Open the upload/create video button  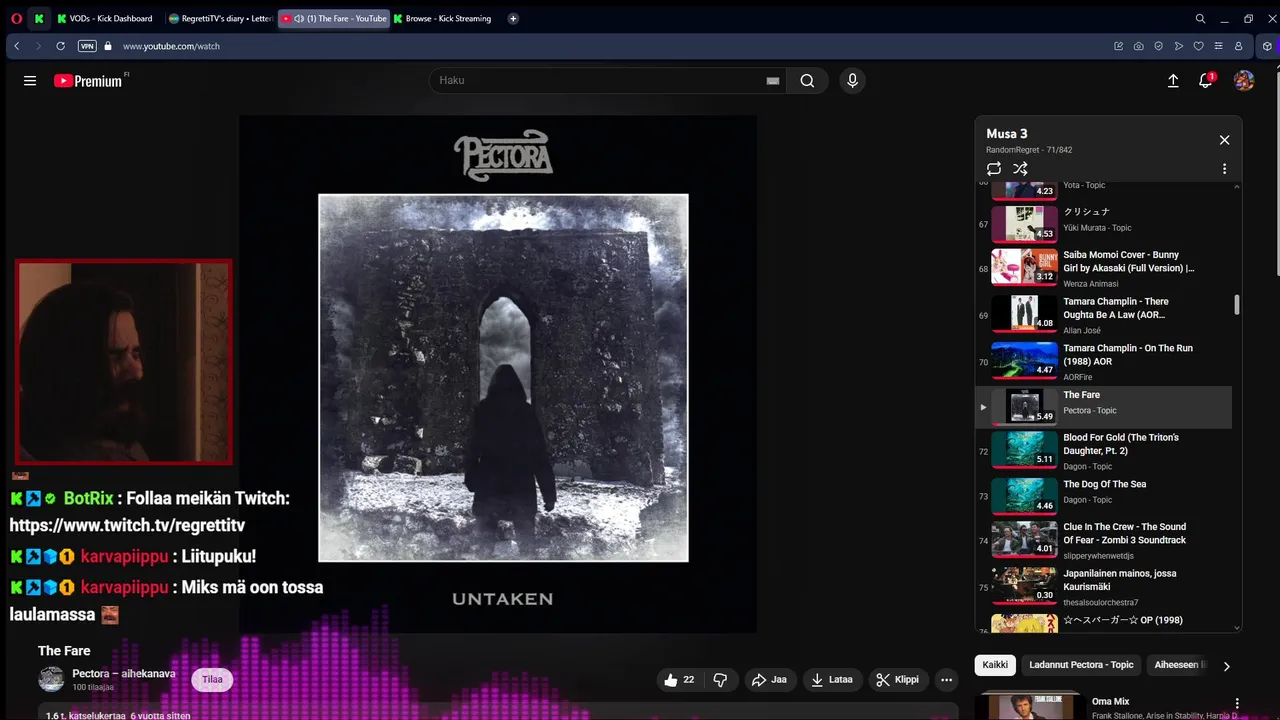(x=1173, y=81)
